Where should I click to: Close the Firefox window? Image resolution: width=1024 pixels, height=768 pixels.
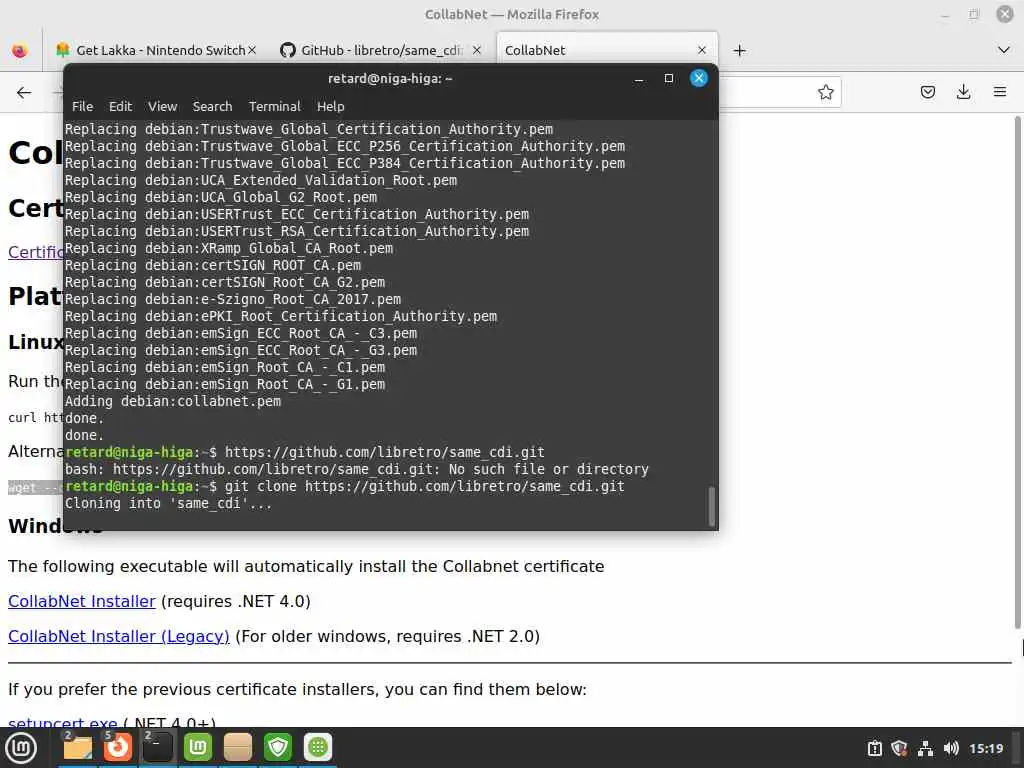coord(1004,14)
